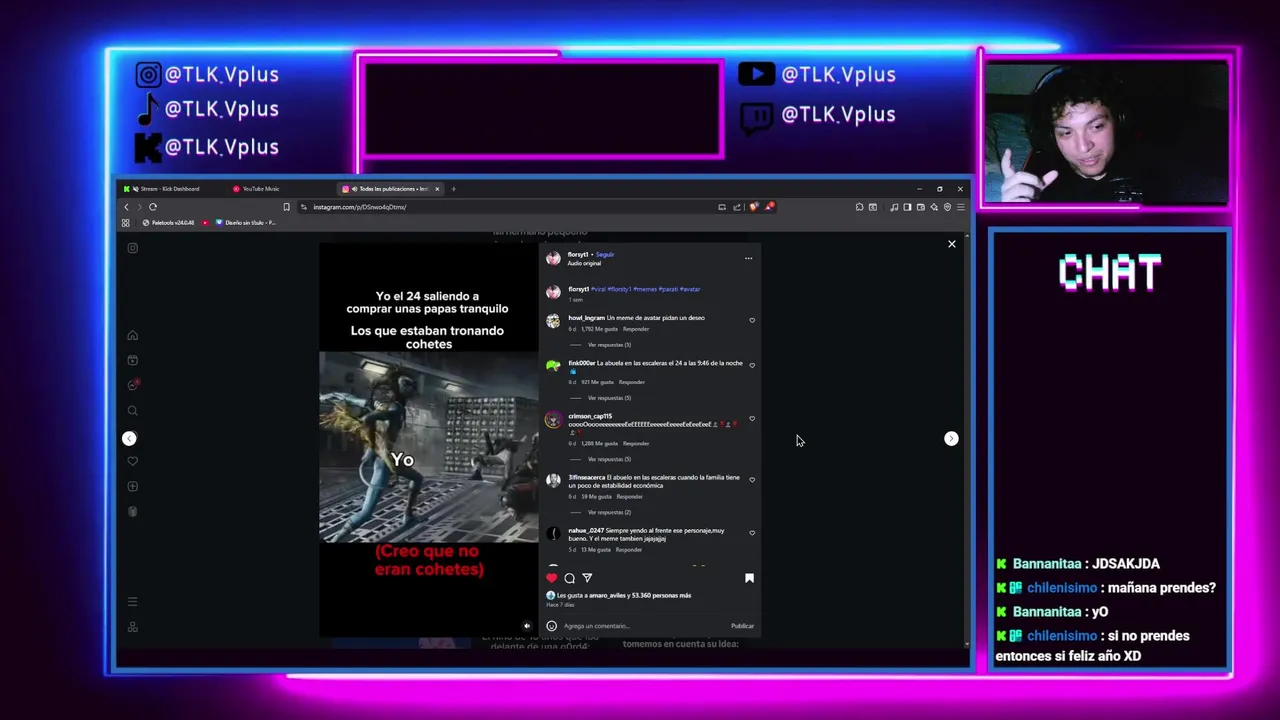The height and width of the screenshot is (720, 1280).
Task: Open the 'Diseño sin título' bookmark
Action: (246, 223)
